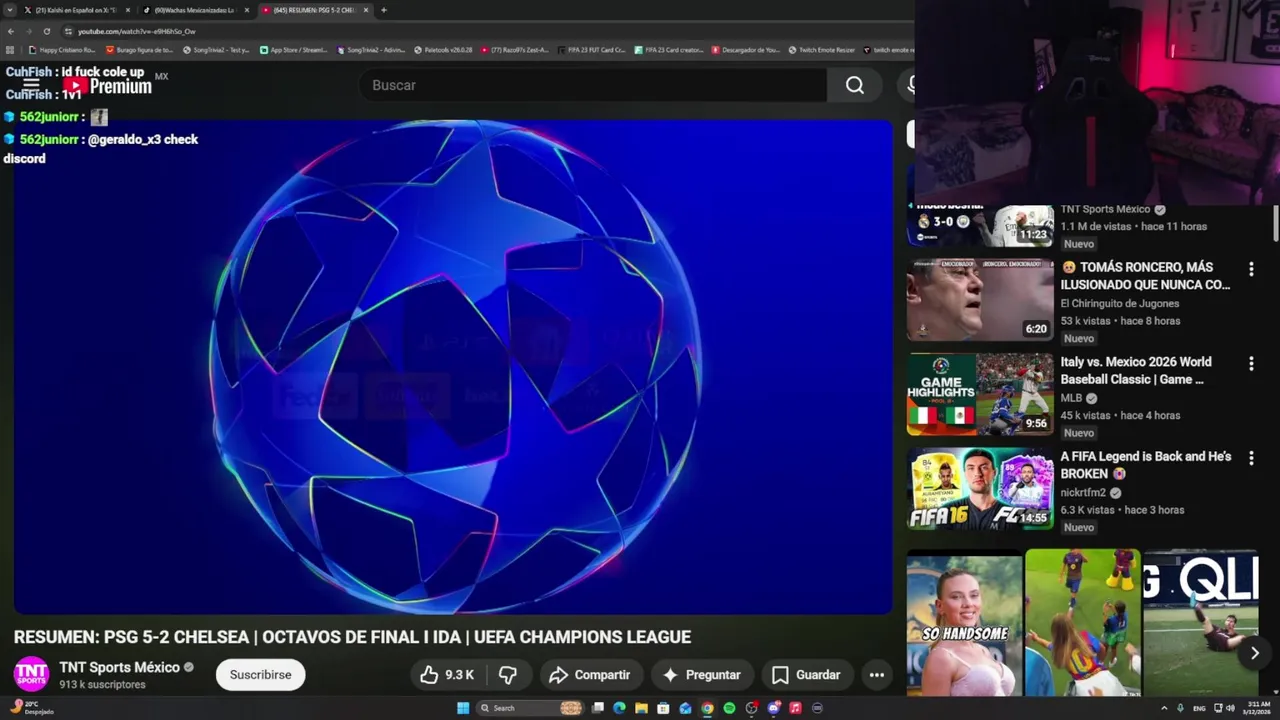Click the Preguntar button
Screen dimensions: 1280x720
click(x=701, y=675)
